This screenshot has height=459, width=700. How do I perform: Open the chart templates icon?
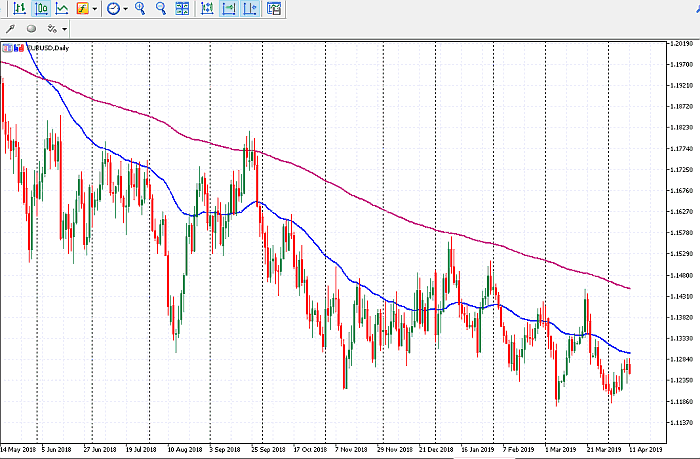(x=273, y=9)
